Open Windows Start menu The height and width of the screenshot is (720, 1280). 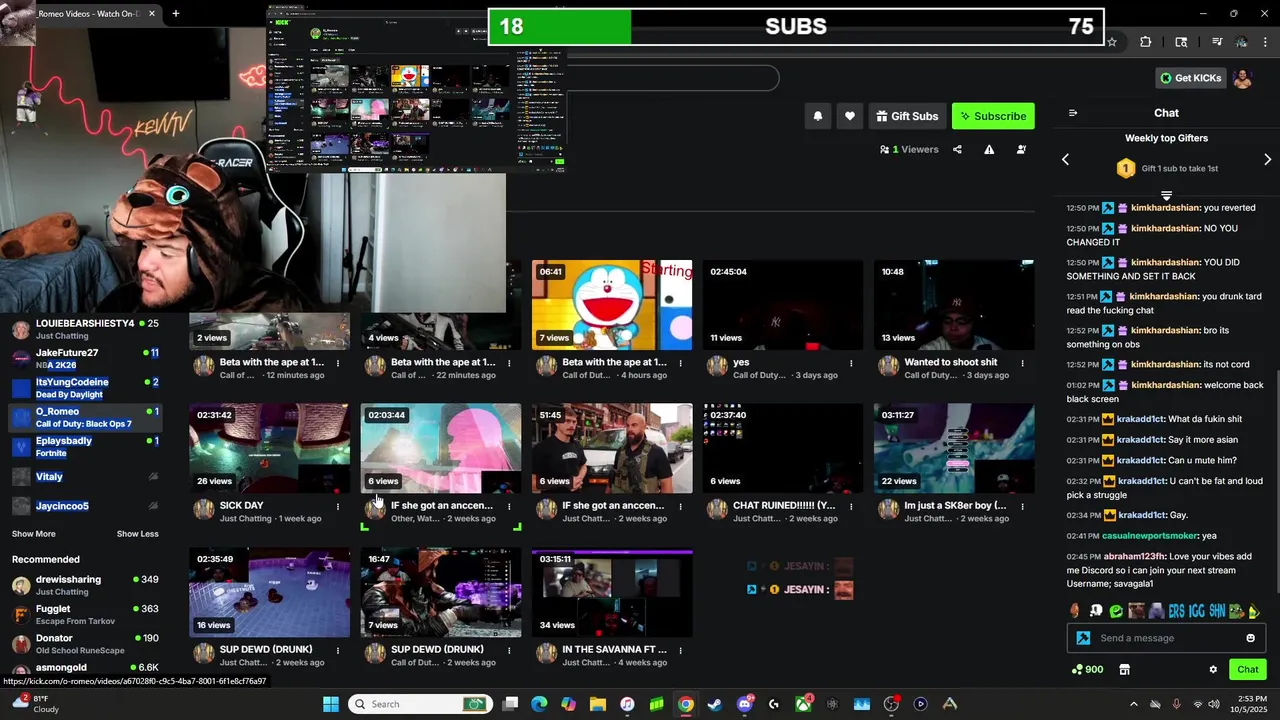click(330, 704)
